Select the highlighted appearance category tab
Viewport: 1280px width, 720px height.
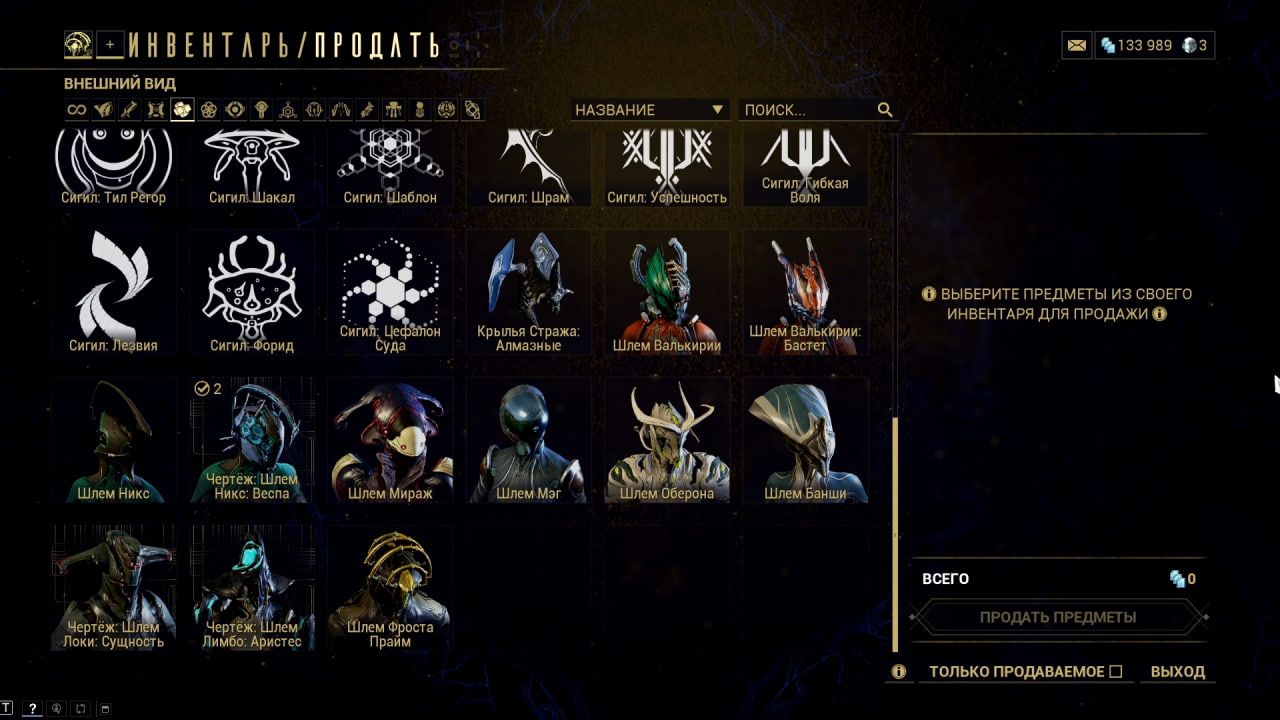pos(182,110)
